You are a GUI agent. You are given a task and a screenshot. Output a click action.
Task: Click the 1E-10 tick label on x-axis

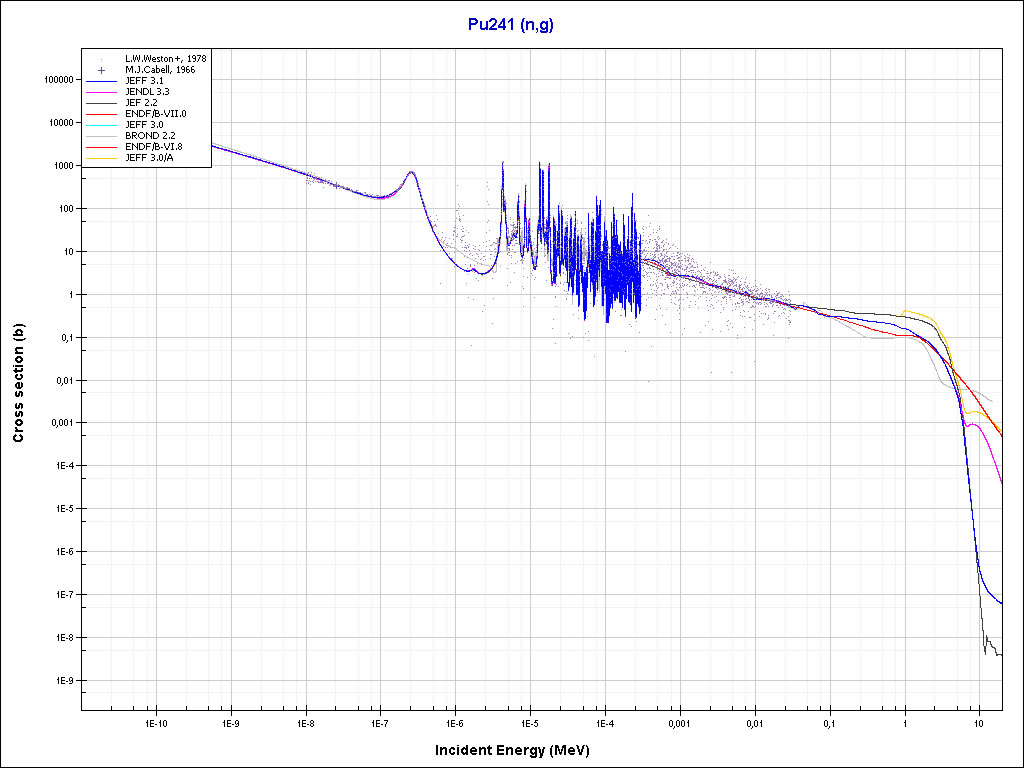point(155,722)
